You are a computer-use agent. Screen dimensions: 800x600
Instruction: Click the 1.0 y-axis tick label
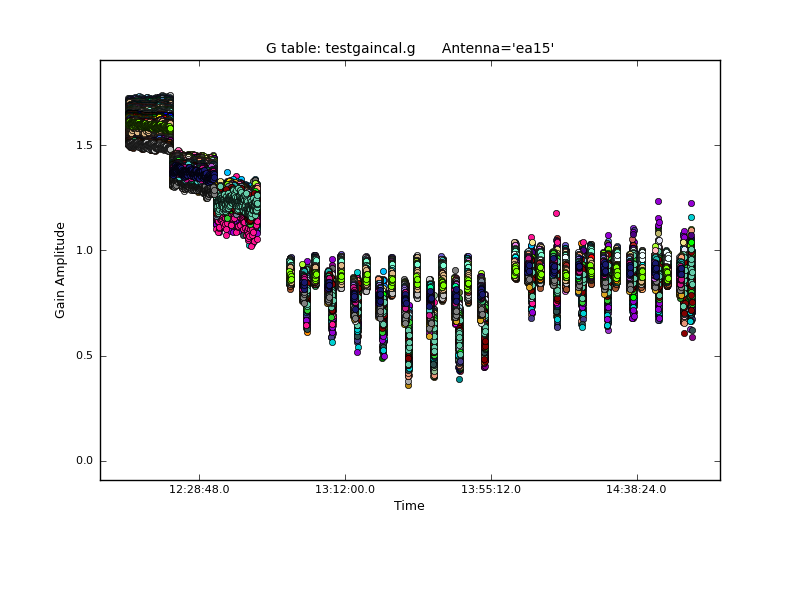coord(83,250)
